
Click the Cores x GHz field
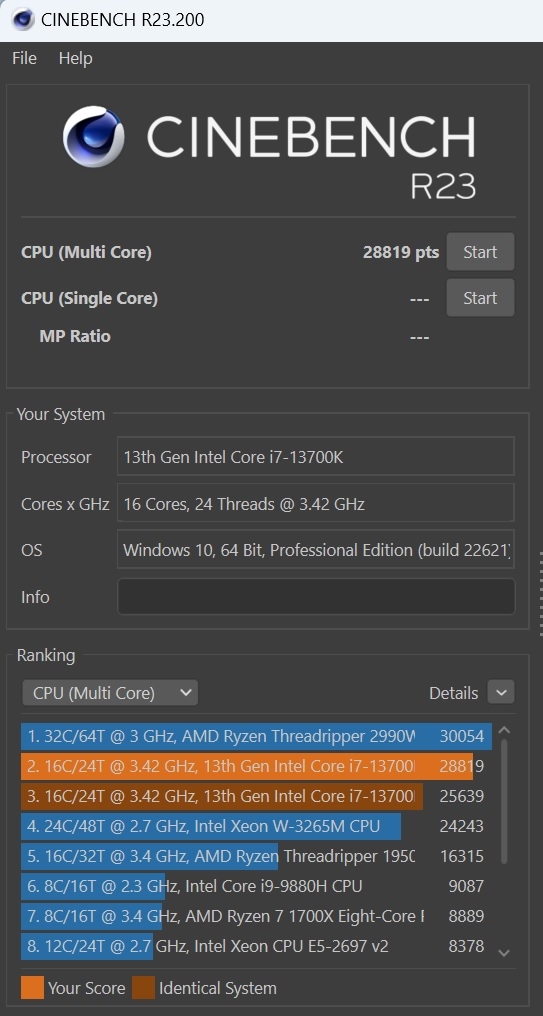[x=316, y=503]
